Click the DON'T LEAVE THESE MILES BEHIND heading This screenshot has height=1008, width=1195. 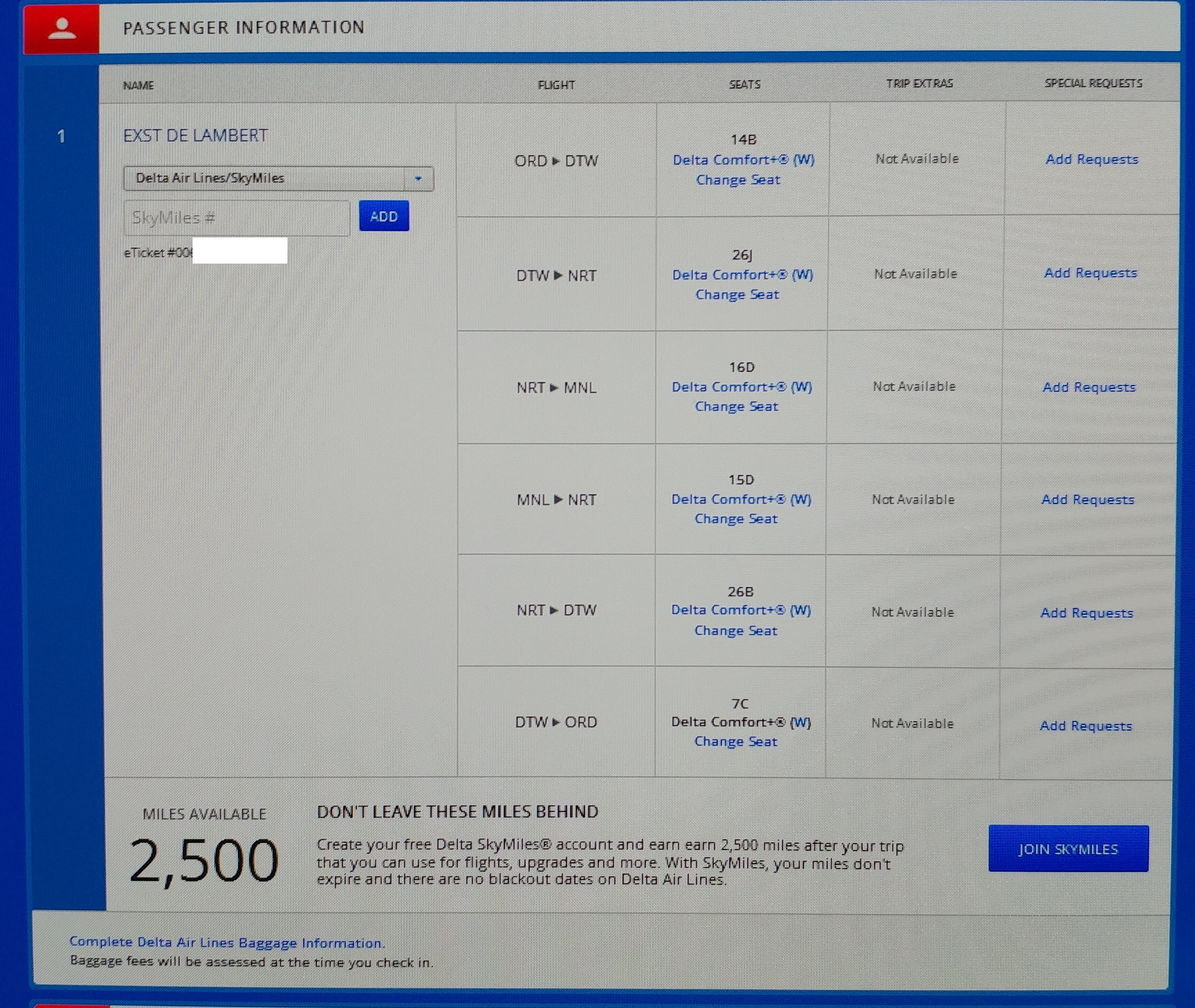(458, 812)
